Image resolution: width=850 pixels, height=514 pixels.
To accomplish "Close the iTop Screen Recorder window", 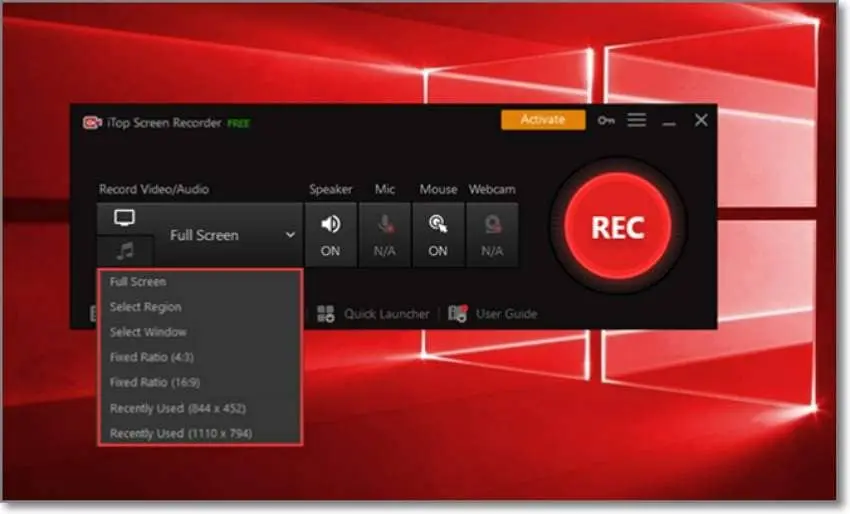I will tap(701, 120).
